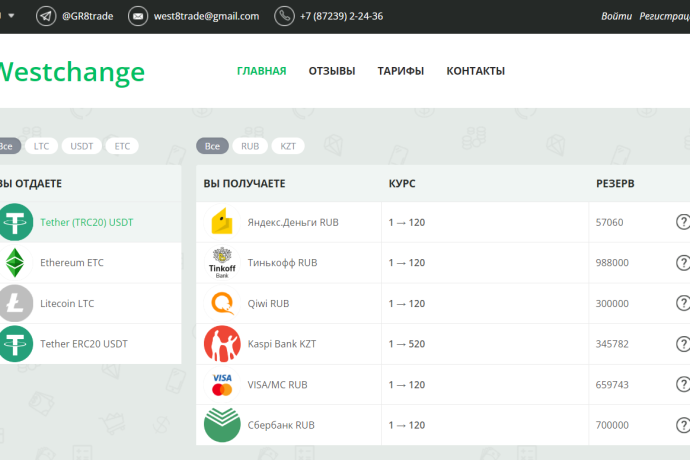Filter give currencies by USDT
The height and width of the screenshot is (460, 690).
pos(82,146)
